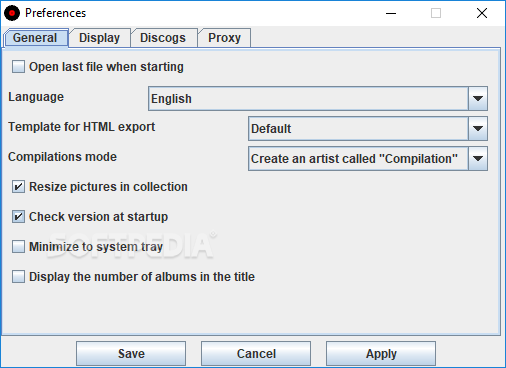
Task: Expand the Compilations mode dropdown arrow
Action: point(478,159)
